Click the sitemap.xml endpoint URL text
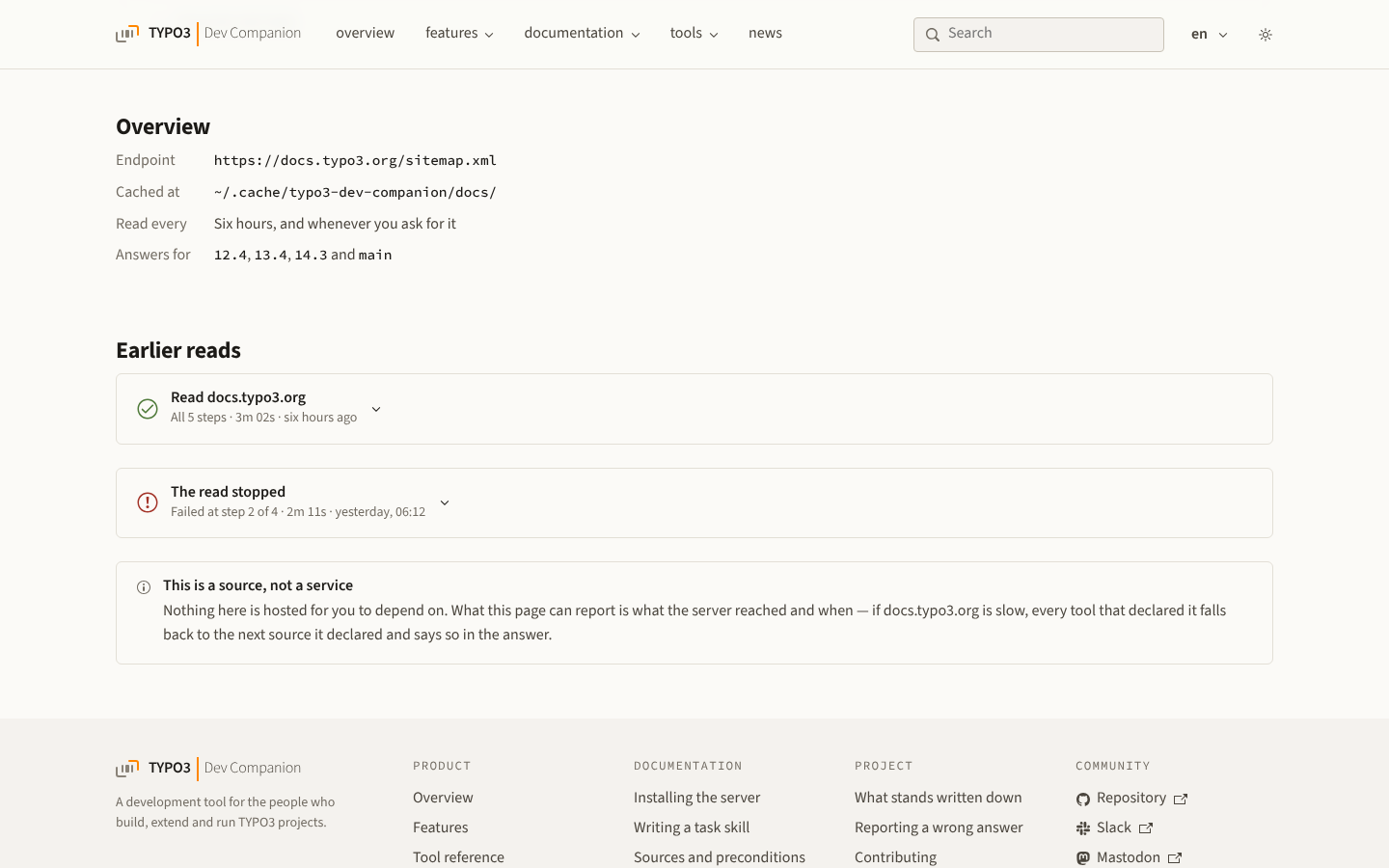The height and width of the screenshot is (868, 1389). [x=355, y=161]
